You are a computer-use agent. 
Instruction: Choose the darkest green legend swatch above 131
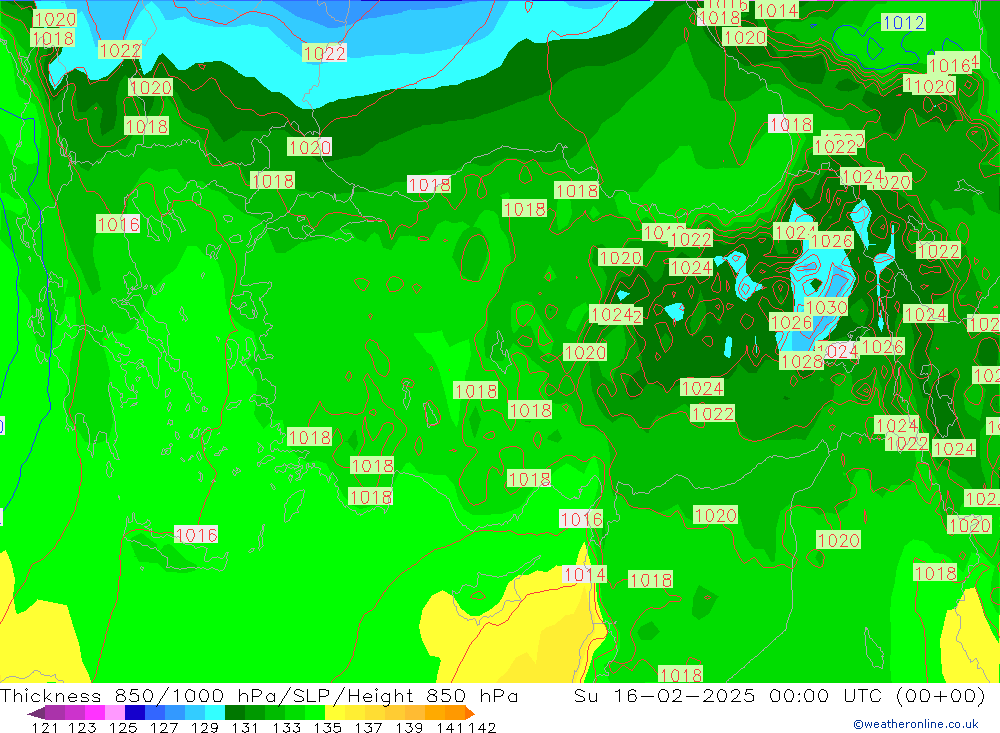(x=235, y=713)
